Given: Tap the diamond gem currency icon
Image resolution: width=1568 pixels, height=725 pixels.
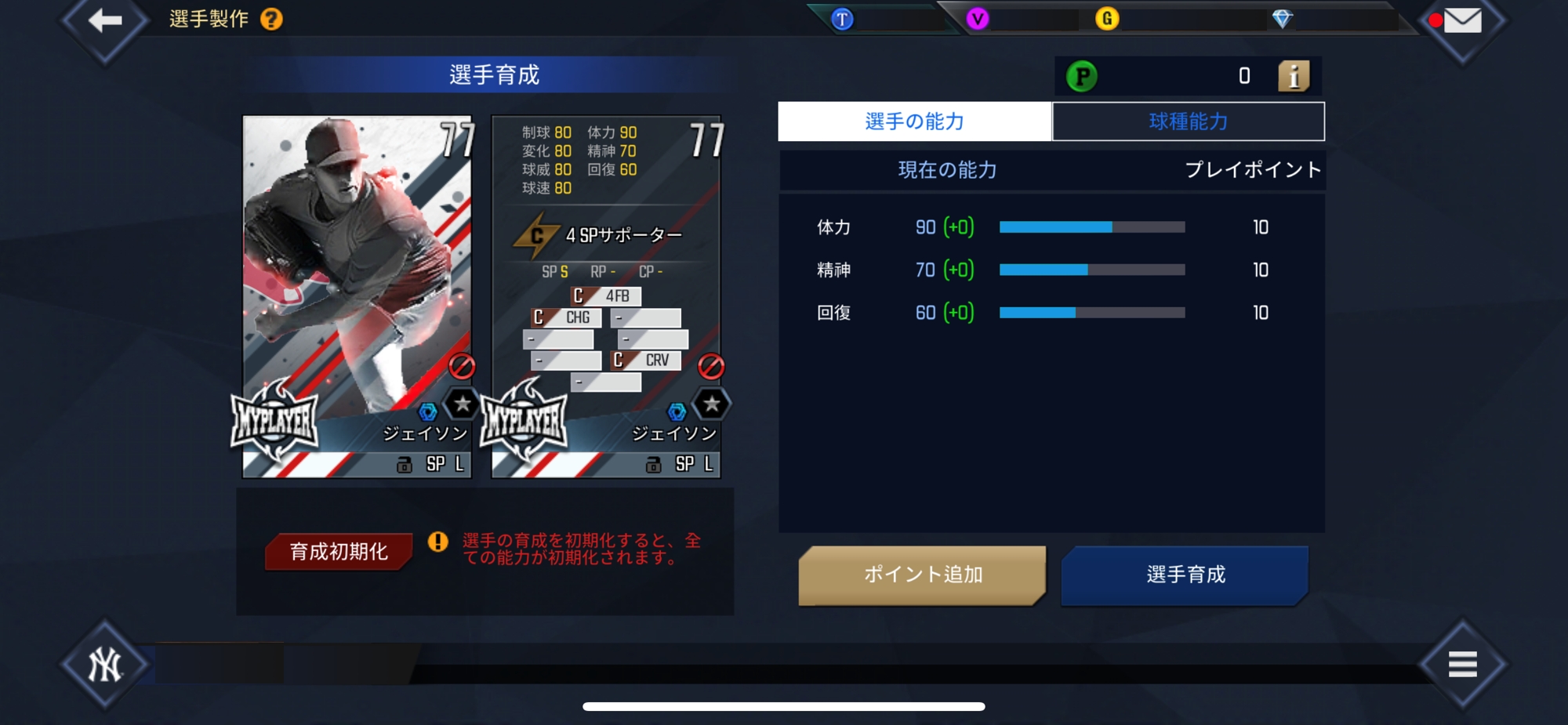Looking at the screenshot, I should point(1282,19).
